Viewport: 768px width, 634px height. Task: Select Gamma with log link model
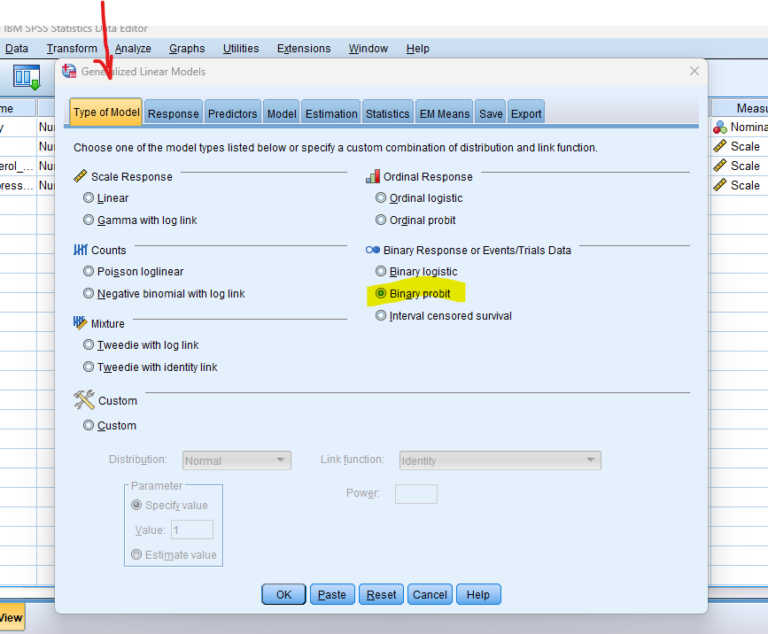(x=89, y=220)
